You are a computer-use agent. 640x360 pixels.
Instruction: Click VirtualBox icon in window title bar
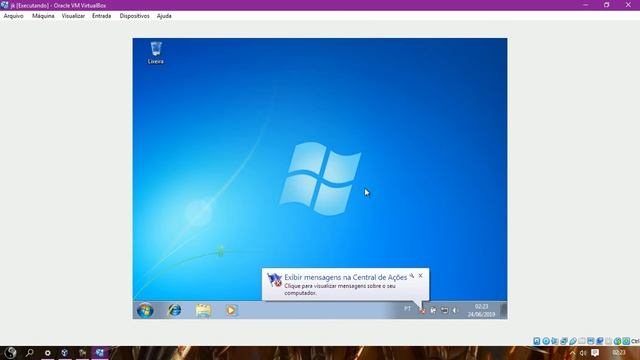click(x=4, y=5)
